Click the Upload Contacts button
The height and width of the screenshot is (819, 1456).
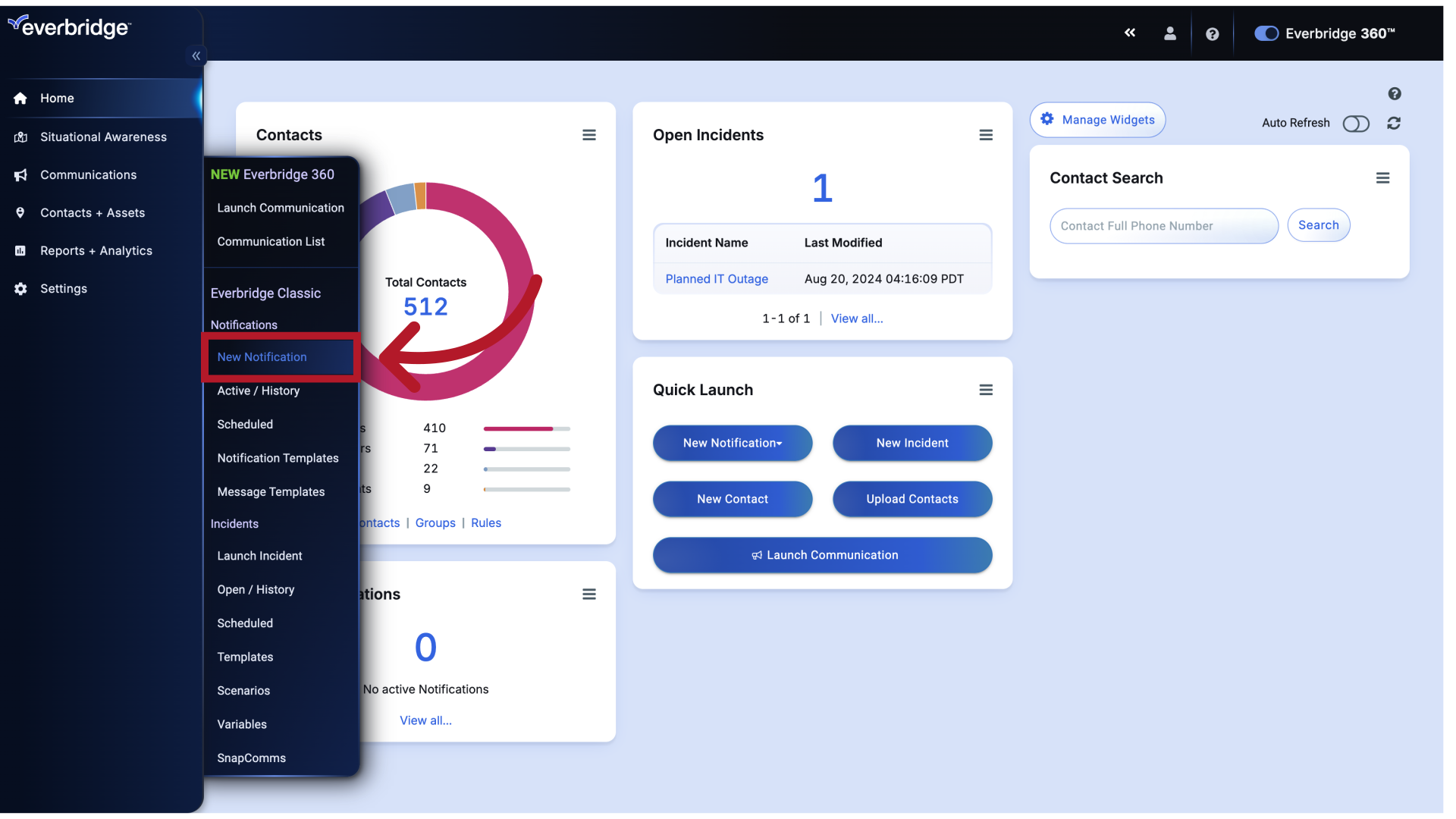click(912, 499)
